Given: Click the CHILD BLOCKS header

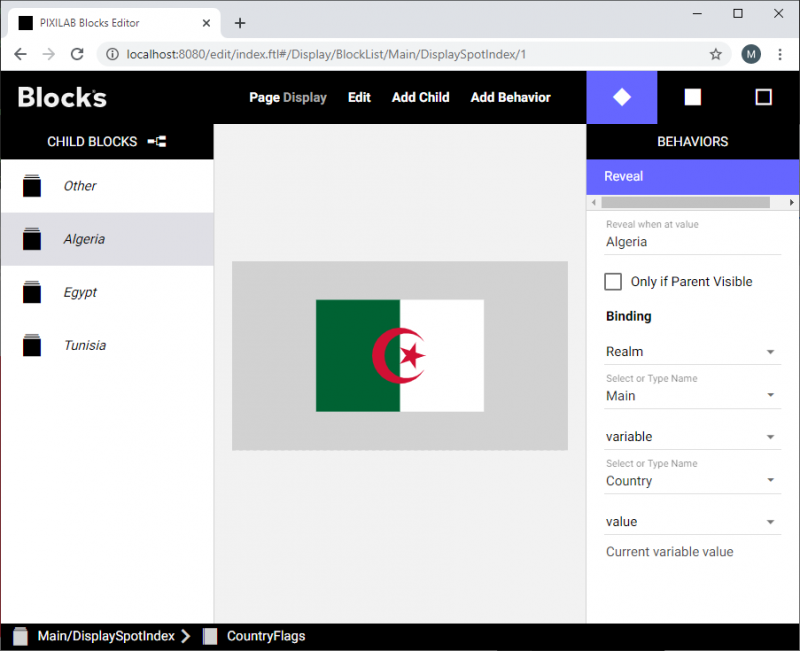Looking at the screenshot, I should pos(92,141).
